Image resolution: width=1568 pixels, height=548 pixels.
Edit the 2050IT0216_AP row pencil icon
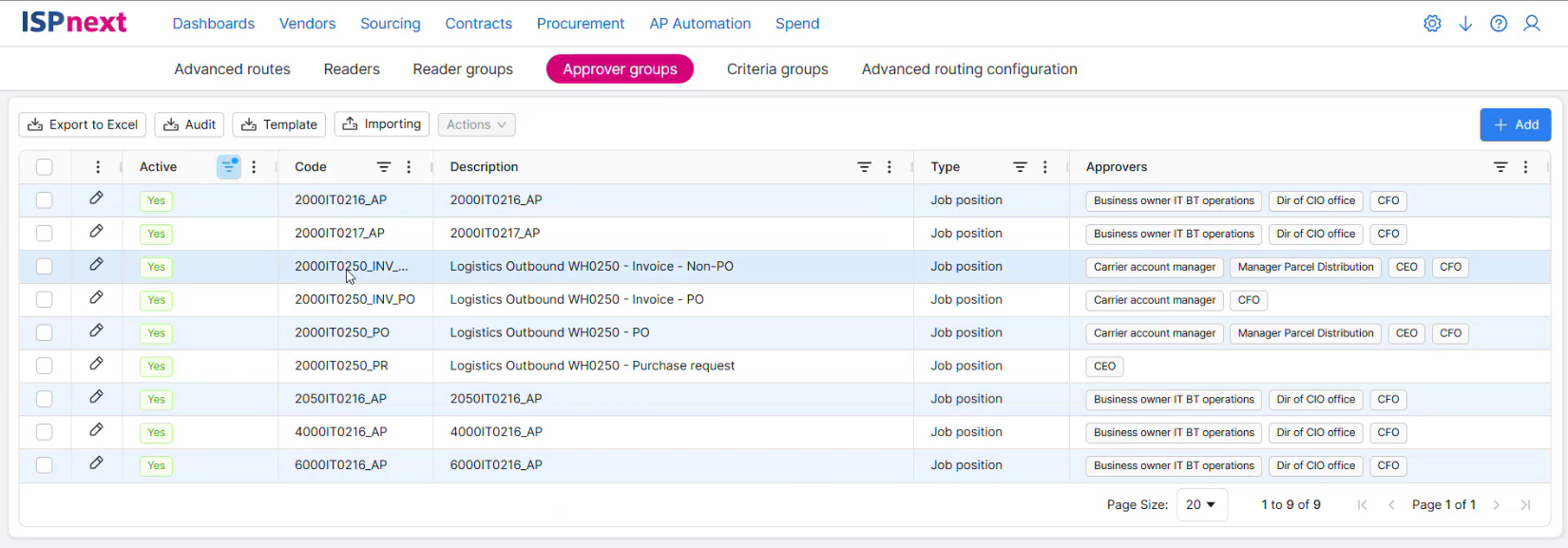tap(96, 398)
